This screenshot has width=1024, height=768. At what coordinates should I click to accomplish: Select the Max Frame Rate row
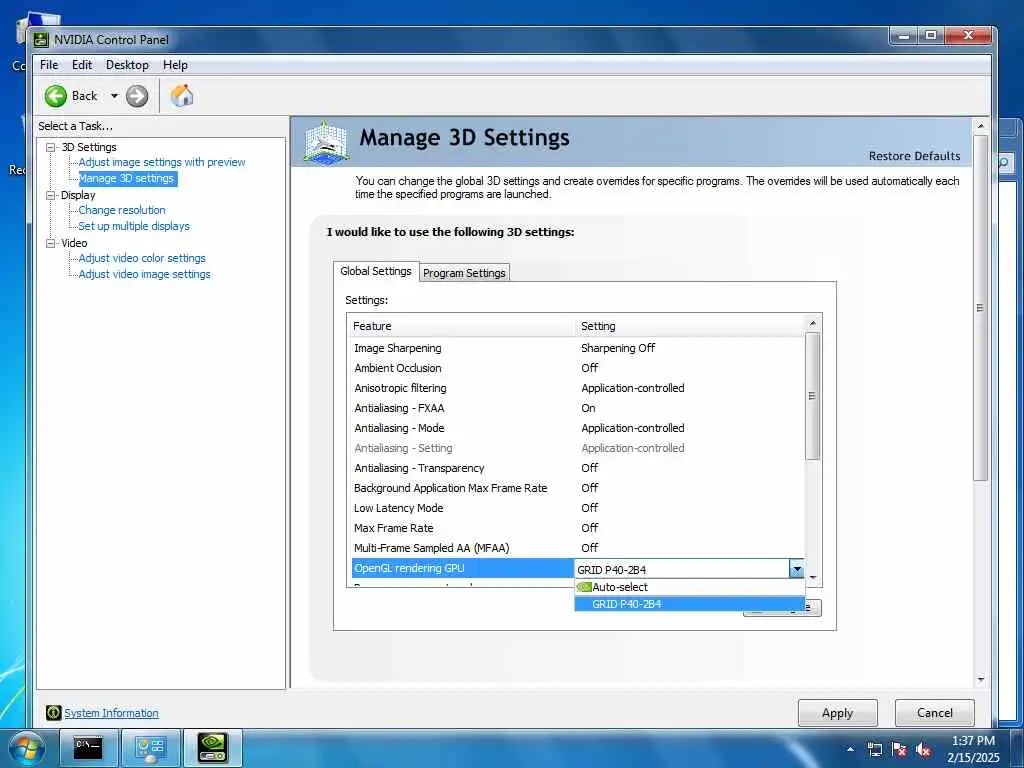[577, 528]
